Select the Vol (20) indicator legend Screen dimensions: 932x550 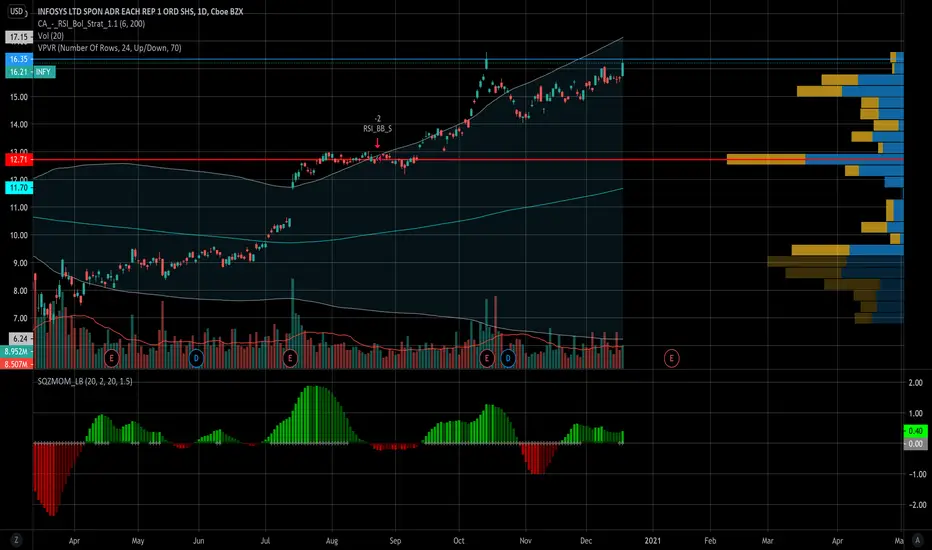pos(51,36)
